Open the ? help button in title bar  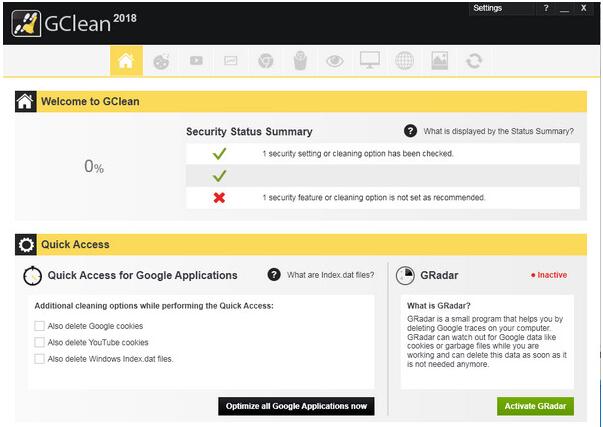(546, 8)
